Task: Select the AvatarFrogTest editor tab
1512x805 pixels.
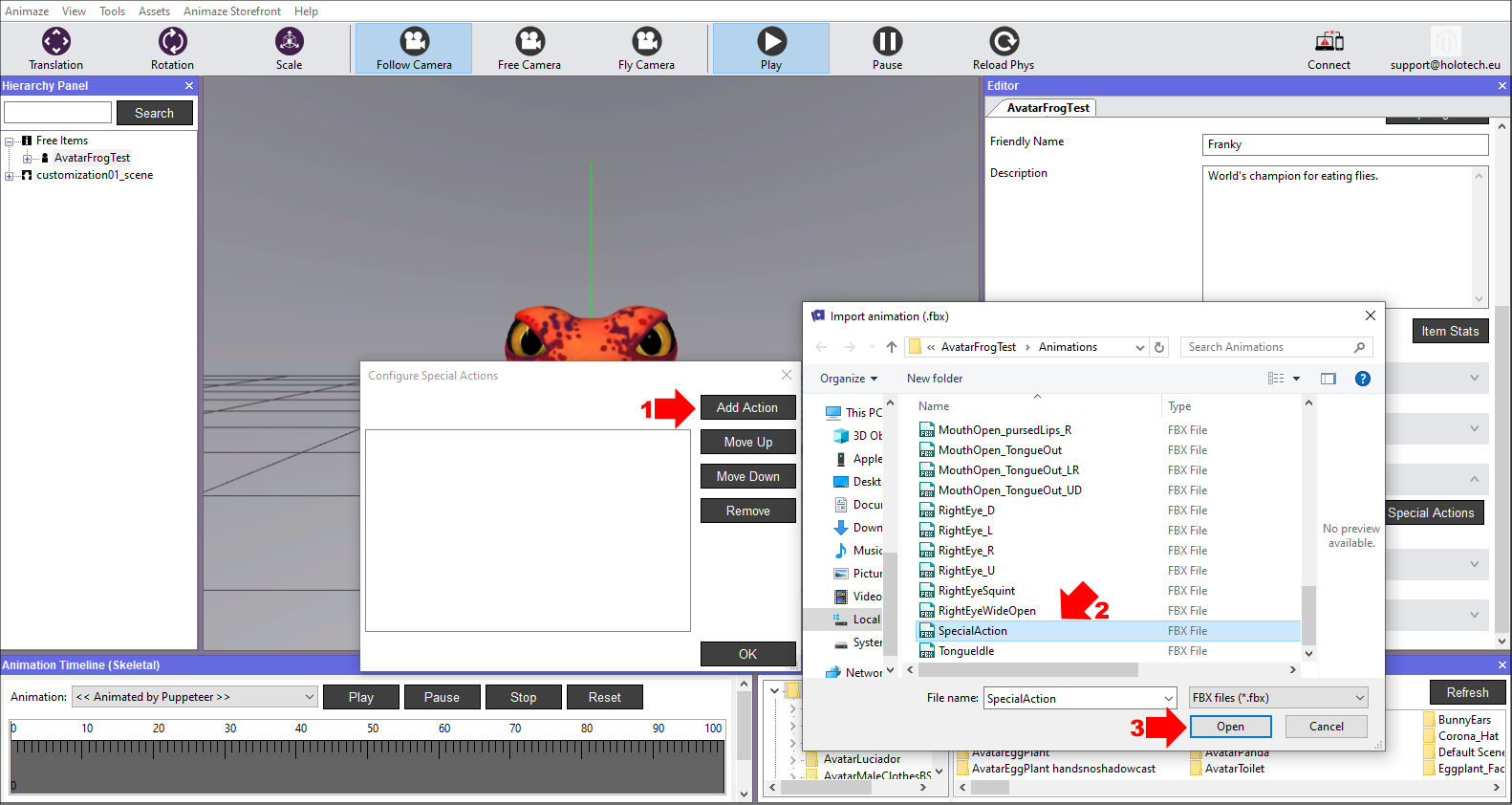Action: coord(1047,108)
